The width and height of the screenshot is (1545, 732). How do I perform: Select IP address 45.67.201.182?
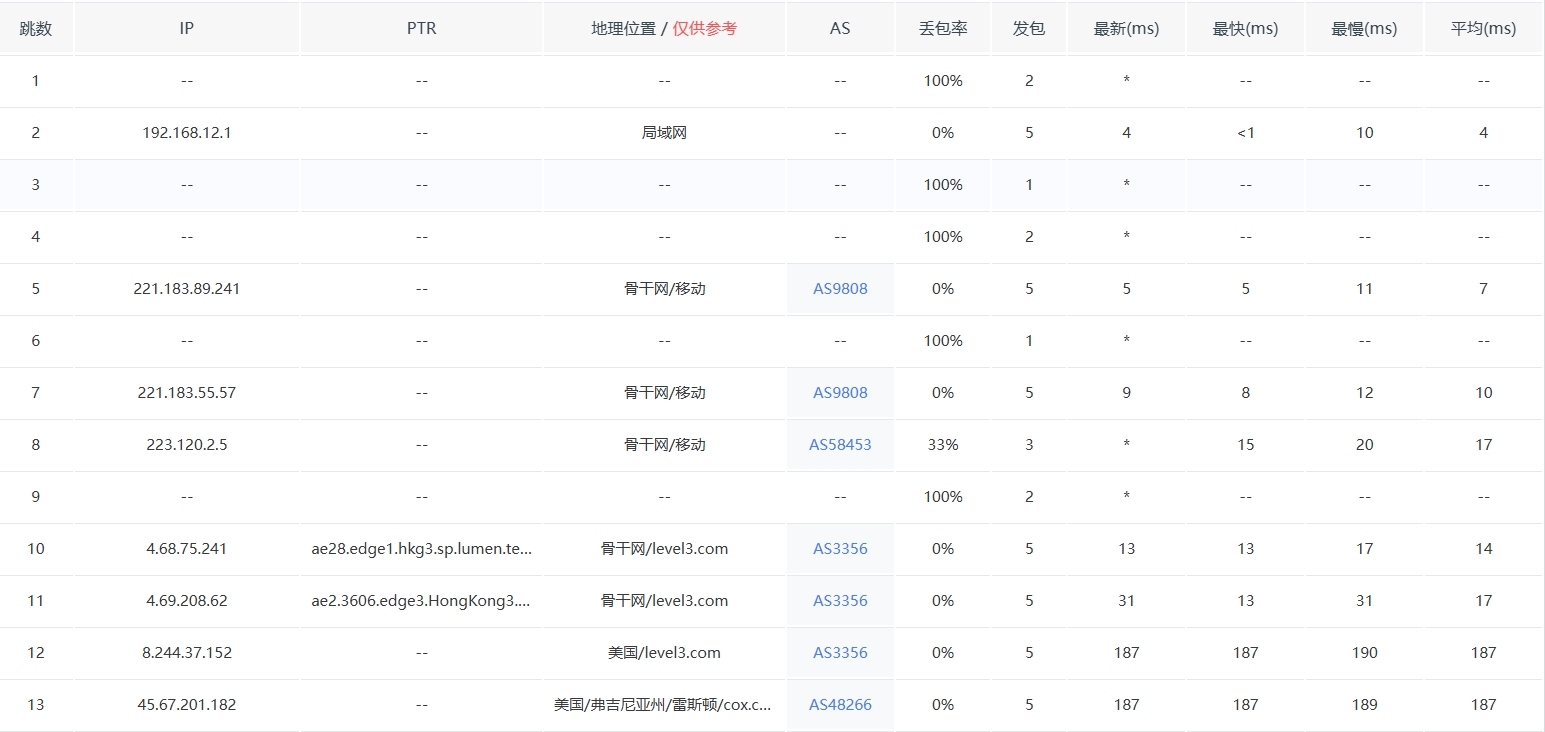click(187, 705)
